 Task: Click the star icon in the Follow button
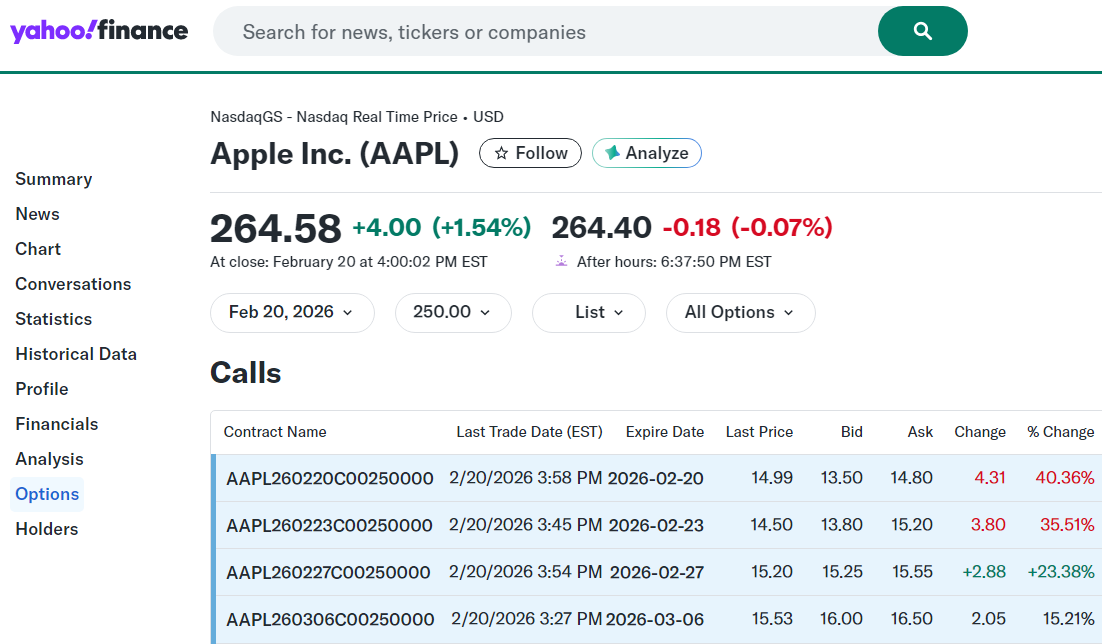(501, 153)
